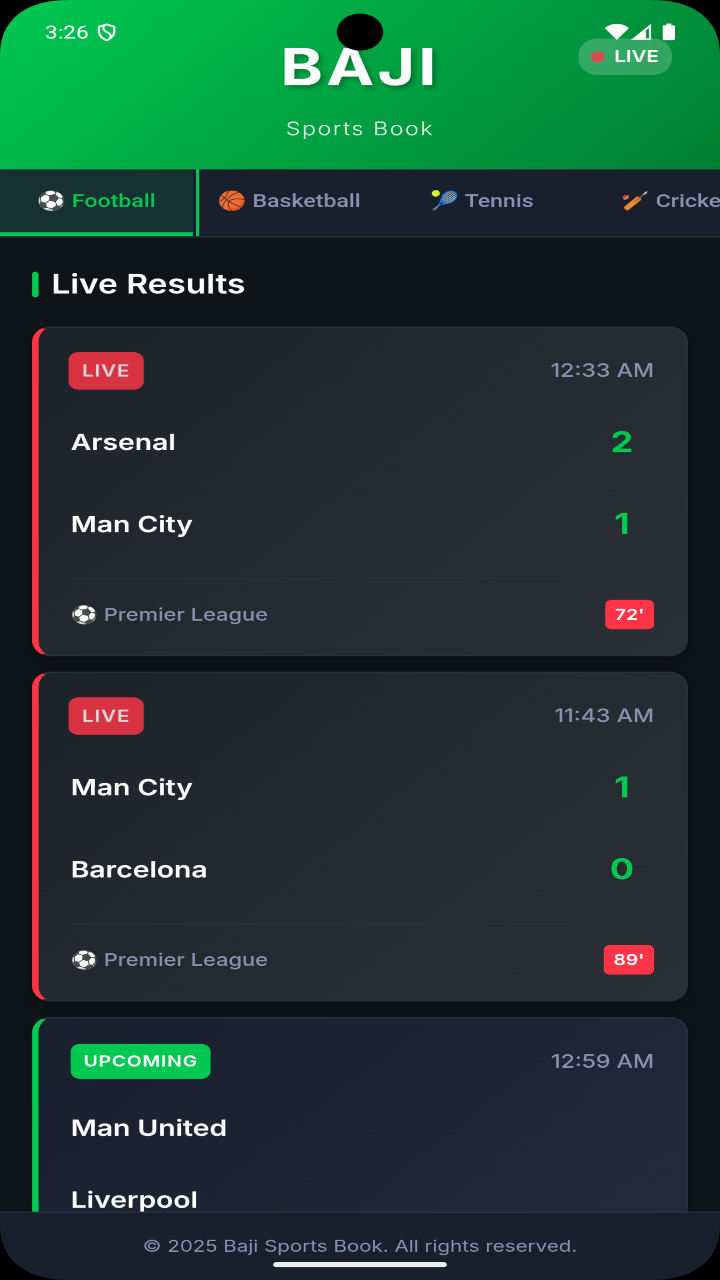The height and width of the screenshot is (1280, 720).
Task: Select the 72' minute badge
Action: (x=629, y=614)
